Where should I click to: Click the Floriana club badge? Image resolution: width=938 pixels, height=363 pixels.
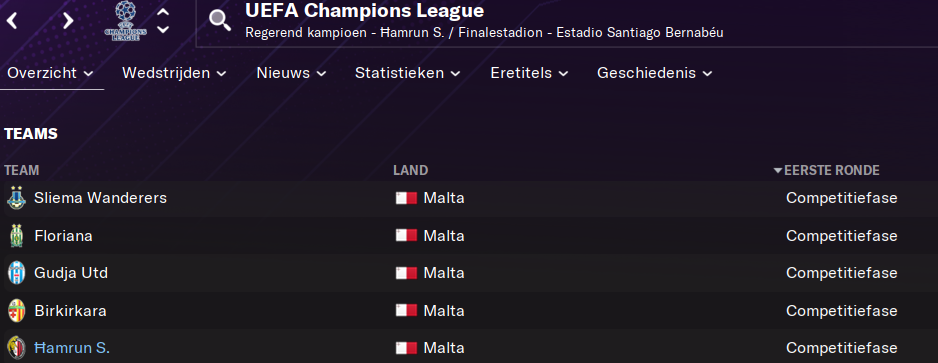[x=16, y=236]
